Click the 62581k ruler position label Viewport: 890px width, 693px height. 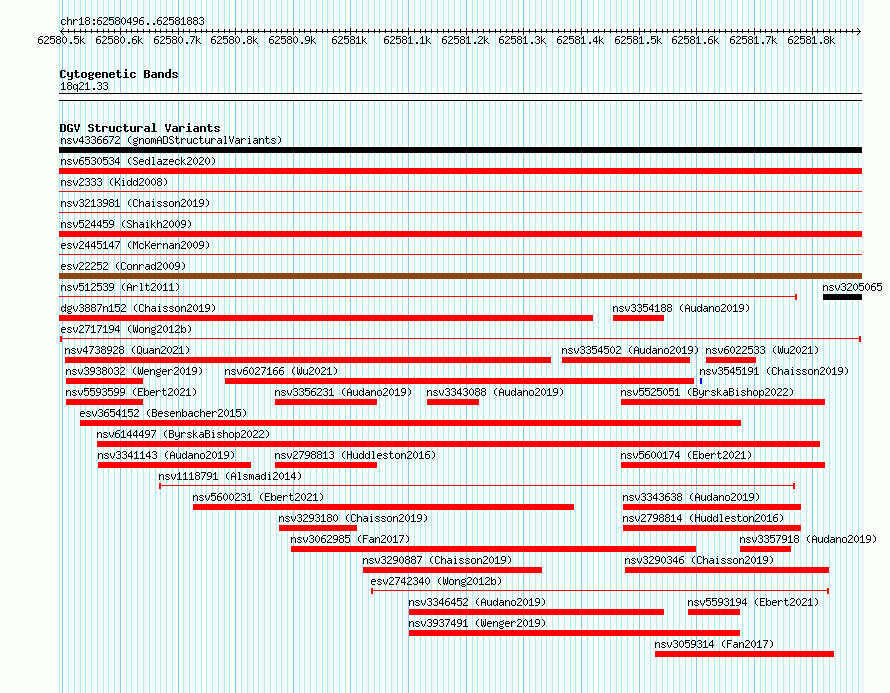coord(349,40)
